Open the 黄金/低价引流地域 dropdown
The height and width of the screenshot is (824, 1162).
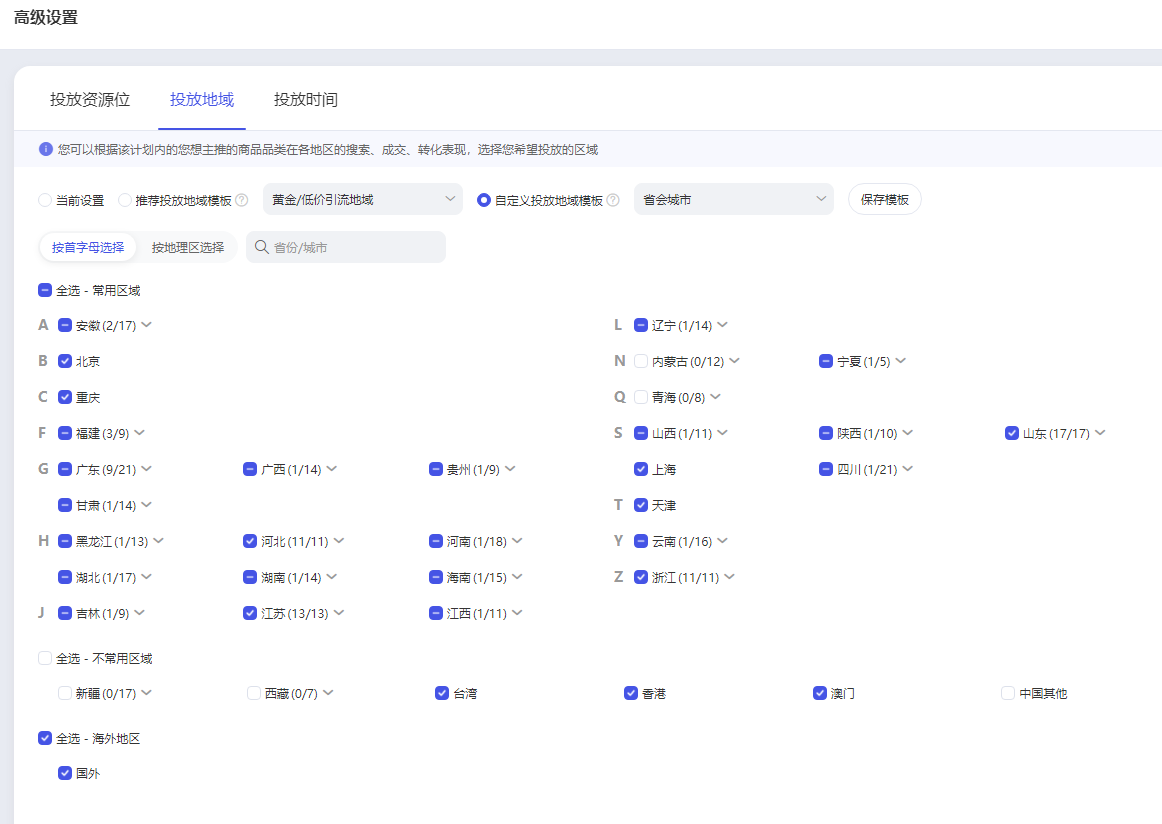click(x=362, y=200)
